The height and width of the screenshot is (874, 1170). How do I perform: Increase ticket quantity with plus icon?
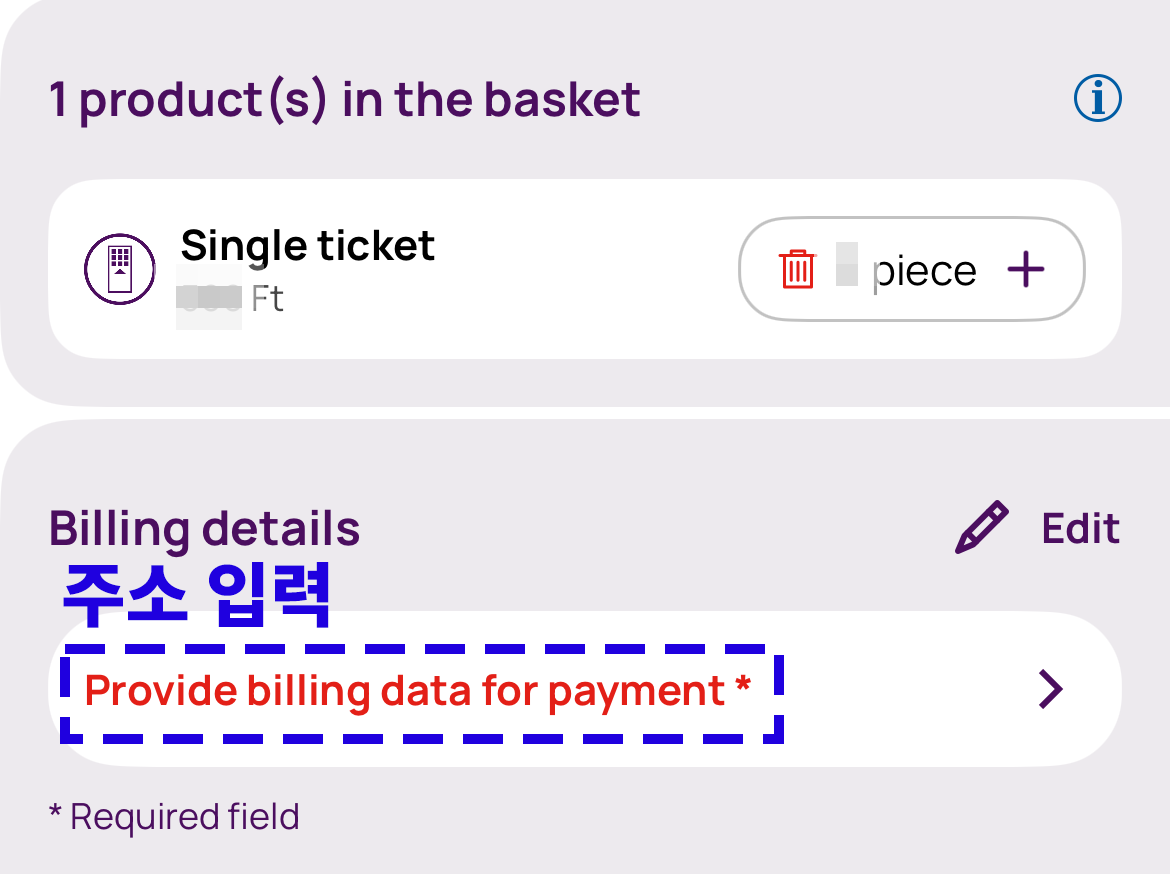pyautogui.click(x=1025, y=270)
